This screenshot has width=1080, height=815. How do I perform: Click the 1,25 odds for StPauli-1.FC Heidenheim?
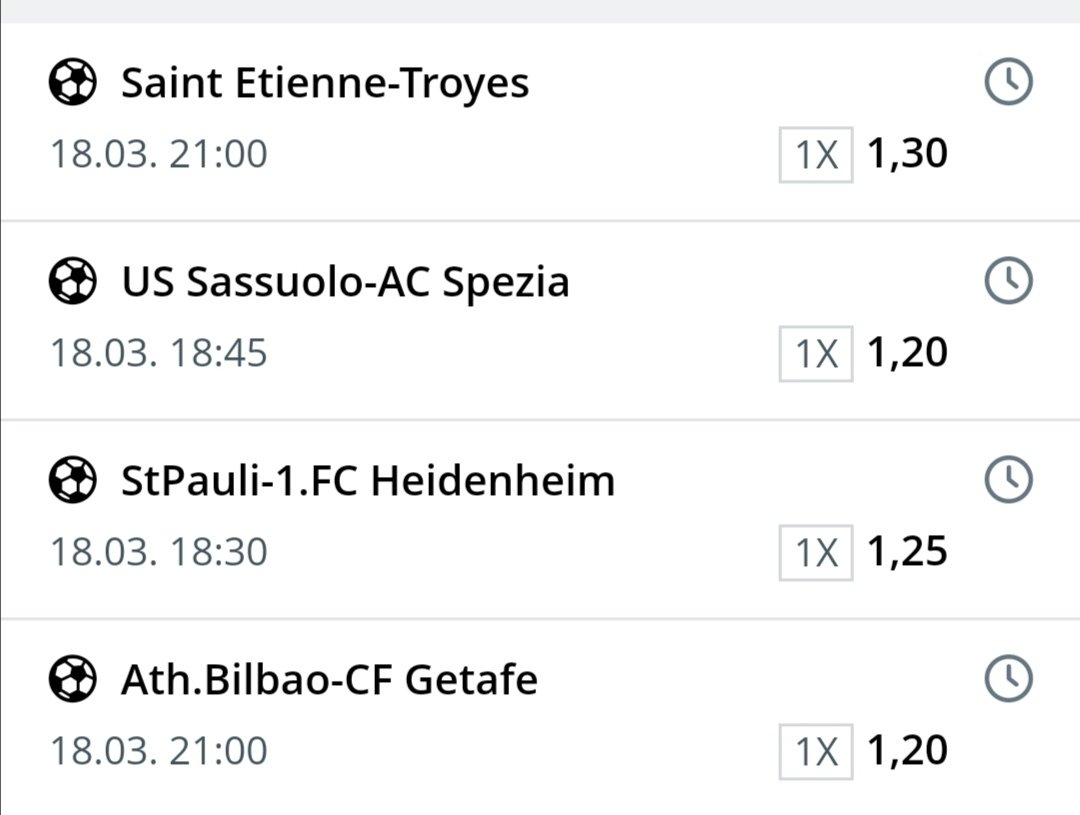[907, 552]
